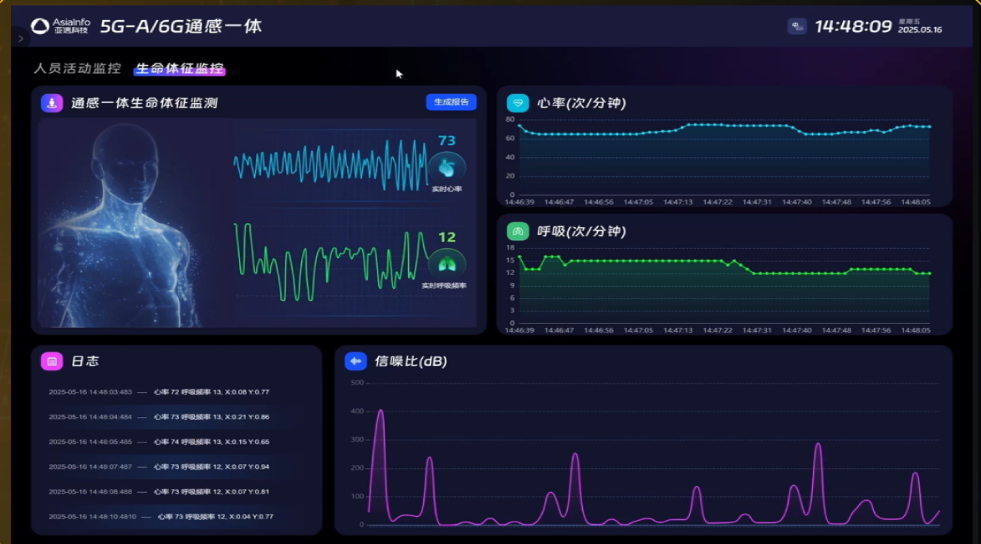The width and height of the screenshot is (981, 544).
Task: Click the 14:47:13 label on heart rate chart
Action: 676,202
